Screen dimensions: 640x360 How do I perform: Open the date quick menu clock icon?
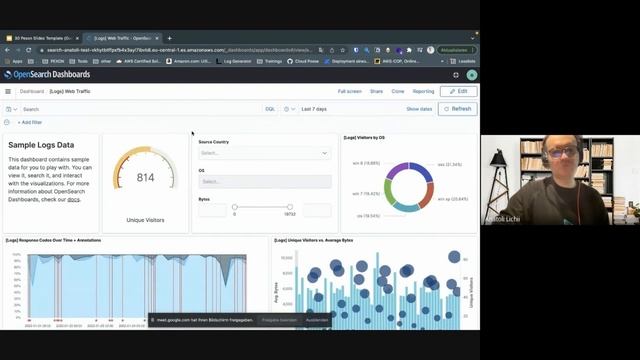coord(289,109)
